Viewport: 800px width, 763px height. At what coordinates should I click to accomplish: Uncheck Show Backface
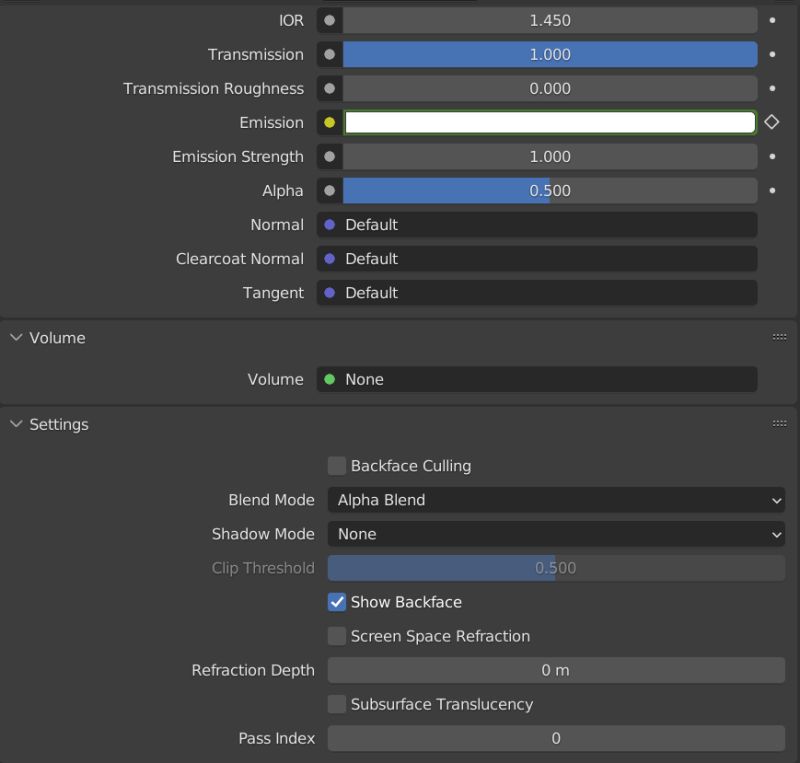336,602
